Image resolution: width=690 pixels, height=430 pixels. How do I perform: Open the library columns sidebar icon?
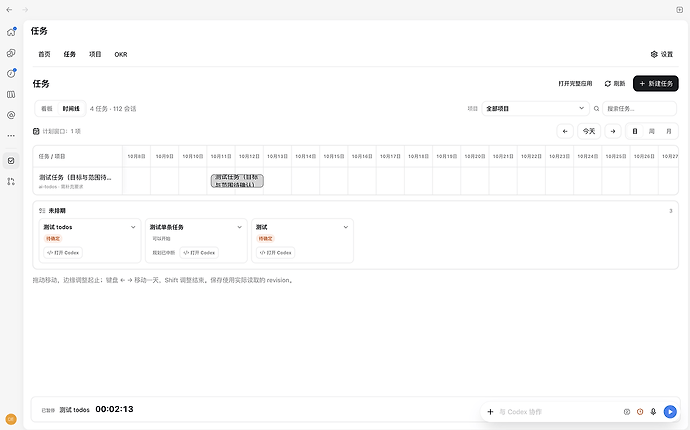point(11,95)
